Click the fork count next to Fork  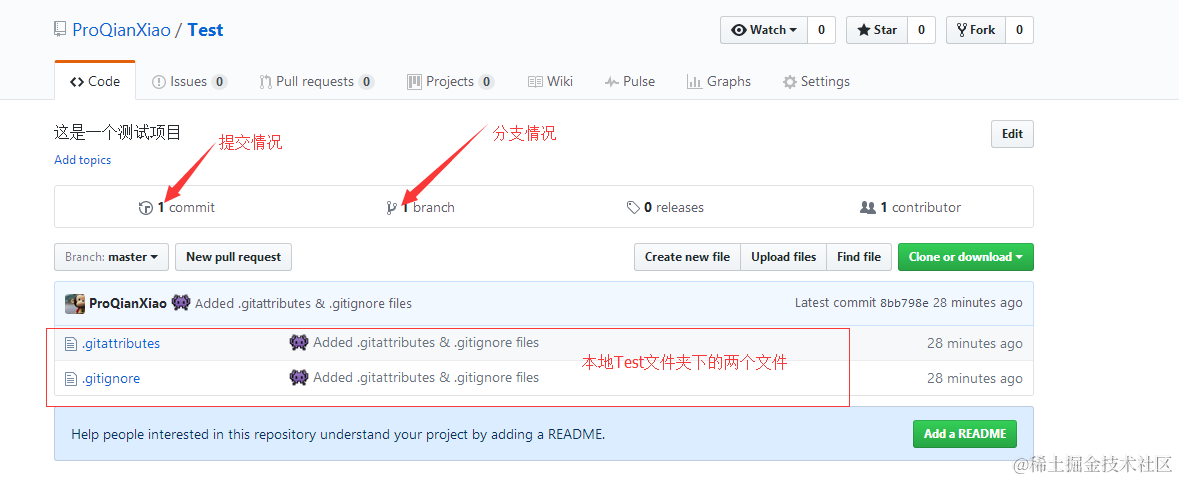(x=1019, y=30)
